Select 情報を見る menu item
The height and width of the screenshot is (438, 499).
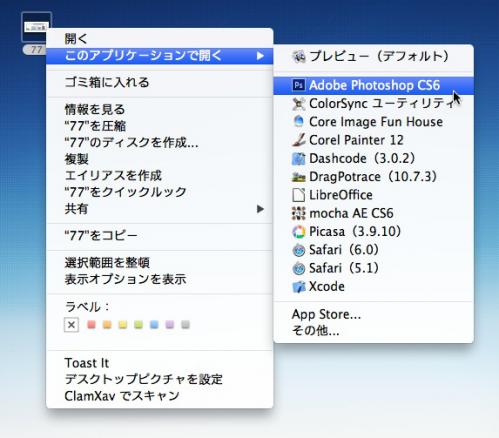(x=160, y=109)
